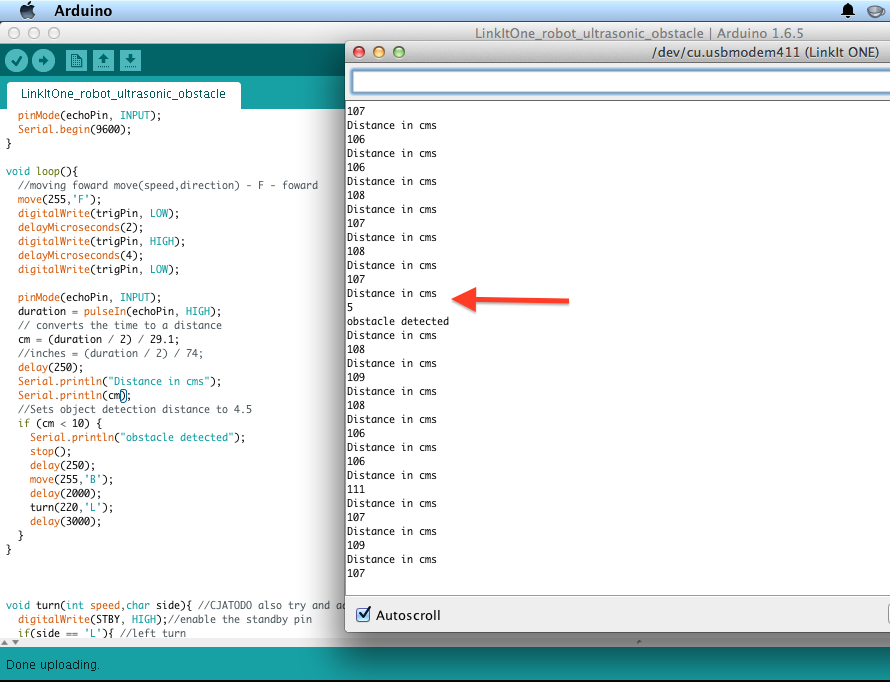Viewport: 890px width, 682px height.
Task: Click the serial output value 109 at bottom
Action: (x=356, y=545)
